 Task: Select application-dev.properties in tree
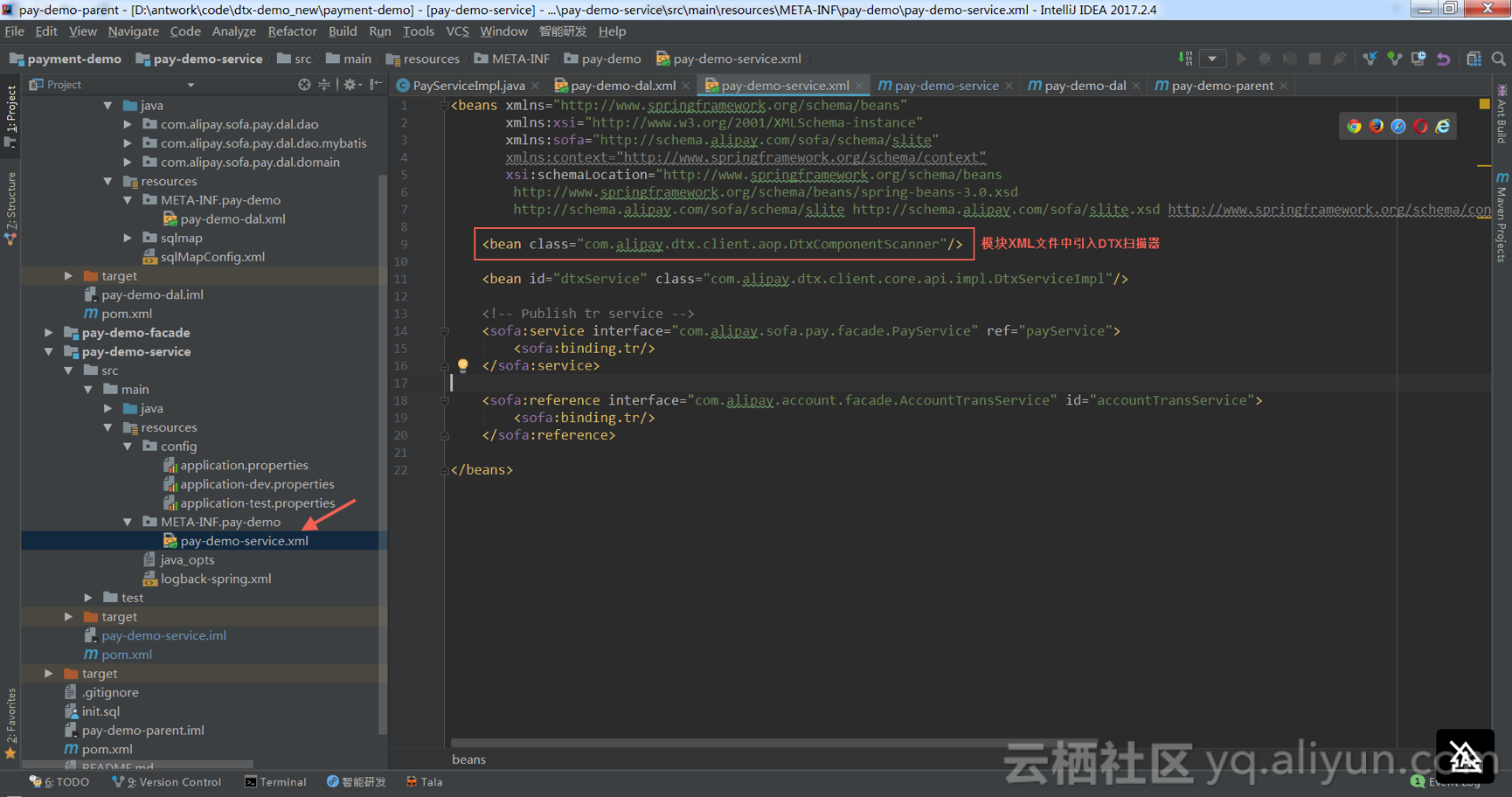point(257,484)
